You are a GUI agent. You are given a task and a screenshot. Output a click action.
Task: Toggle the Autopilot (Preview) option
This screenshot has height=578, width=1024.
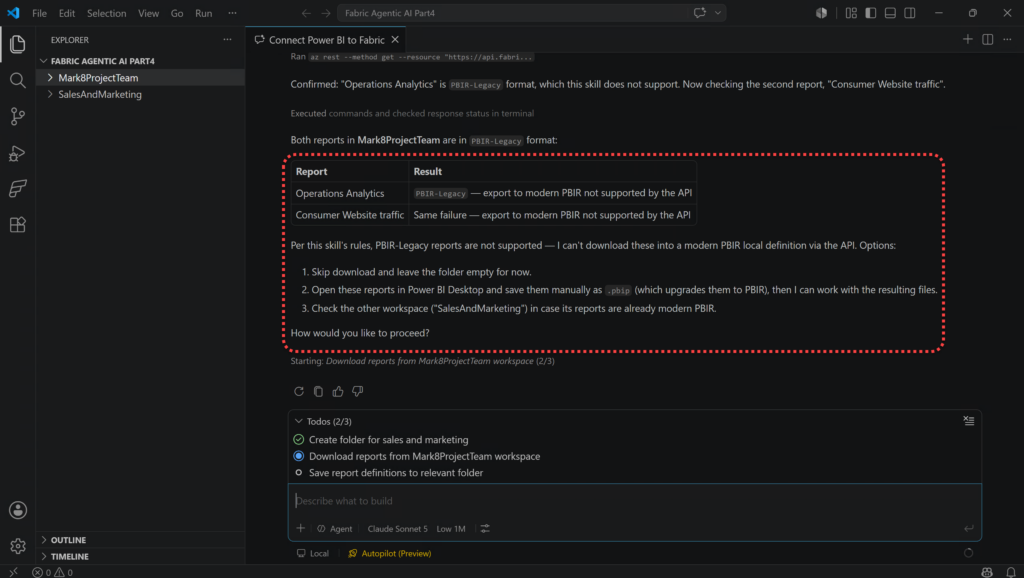tap(390, 553)
